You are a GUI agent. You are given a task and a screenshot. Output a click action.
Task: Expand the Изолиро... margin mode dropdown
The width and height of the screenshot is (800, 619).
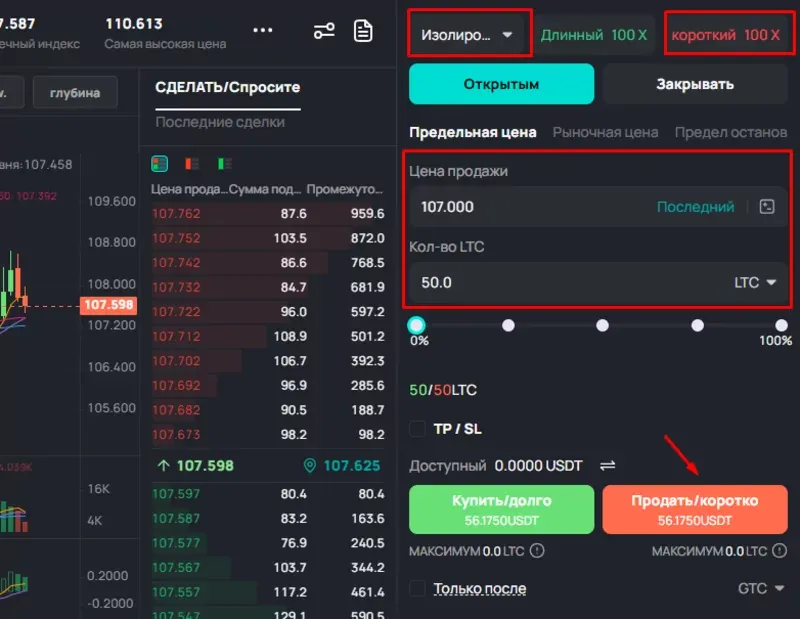point(467,35)
